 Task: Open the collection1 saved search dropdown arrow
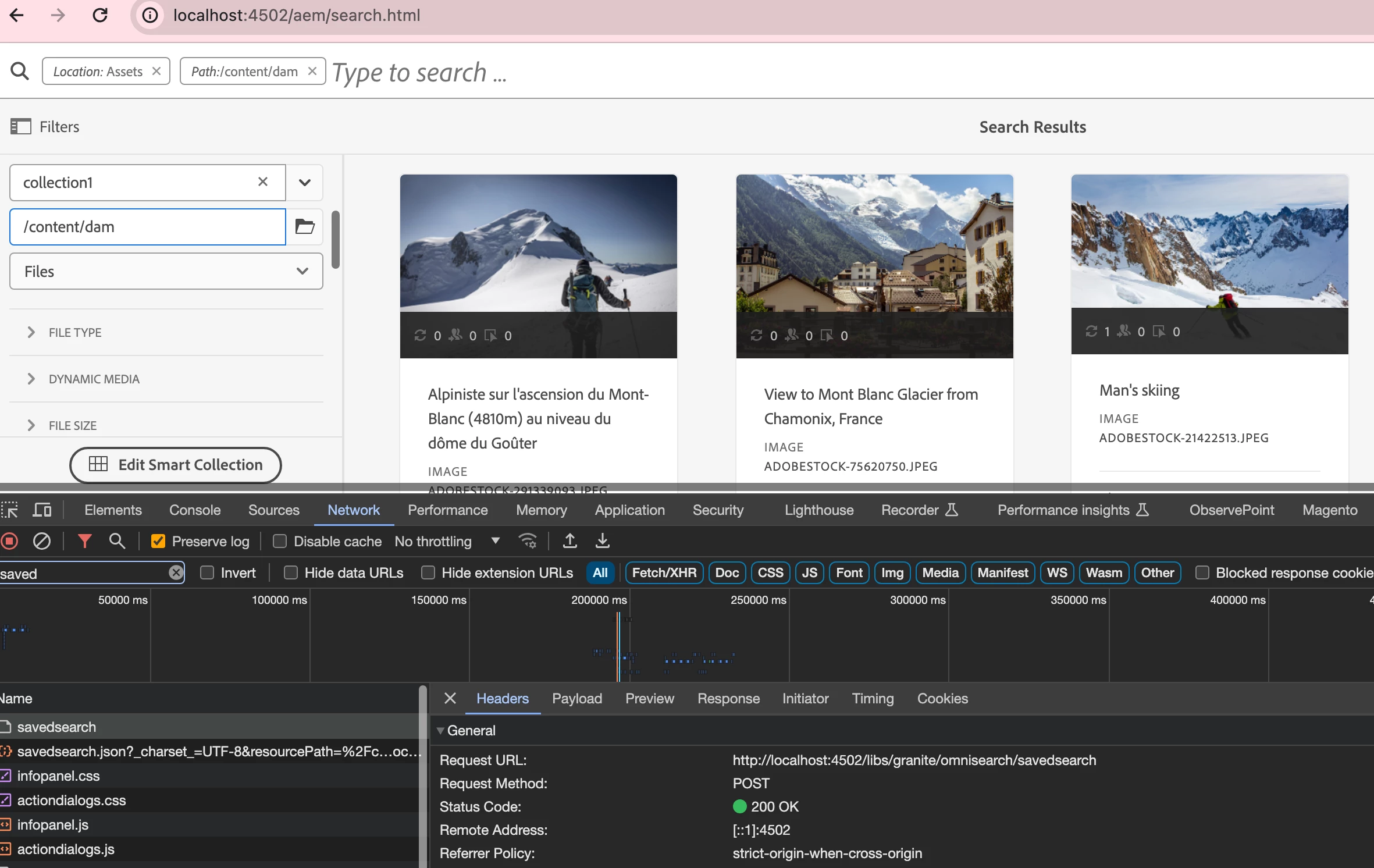point(304,182)
